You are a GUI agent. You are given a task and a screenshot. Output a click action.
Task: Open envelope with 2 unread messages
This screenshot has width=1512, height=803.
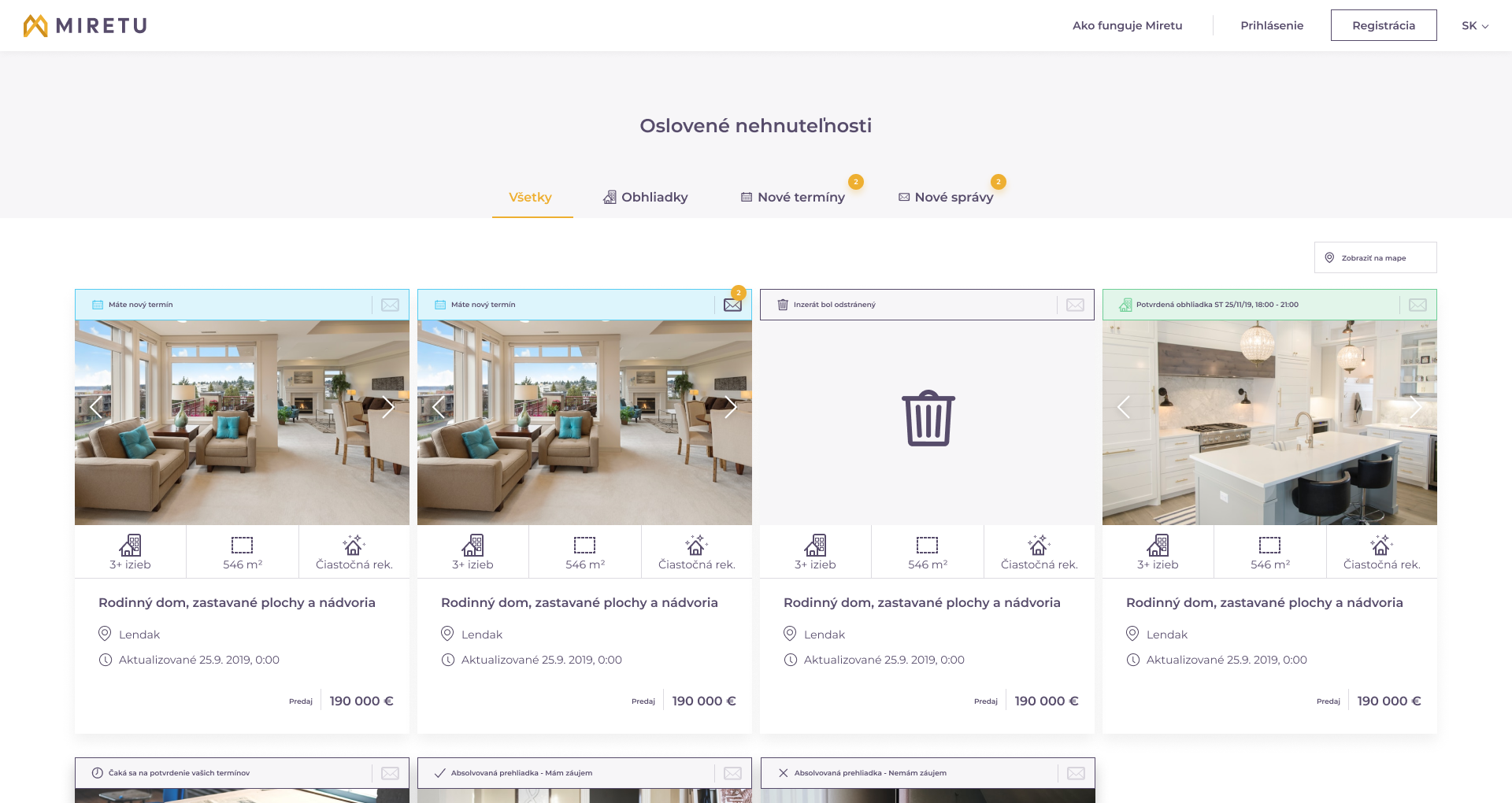tap(732, 305)
